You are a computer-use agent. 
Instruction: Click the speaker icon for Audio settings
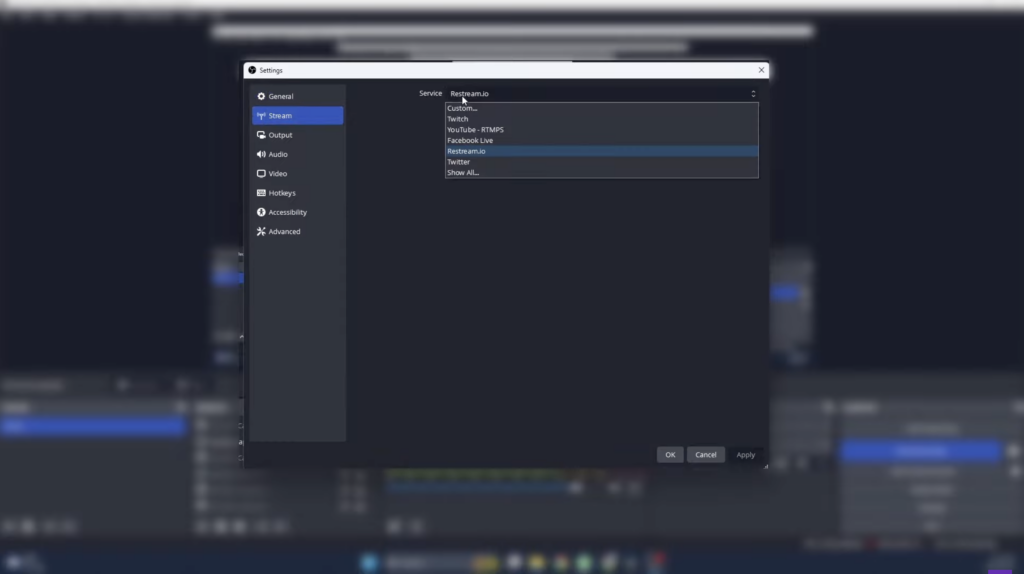pos(261,154)
